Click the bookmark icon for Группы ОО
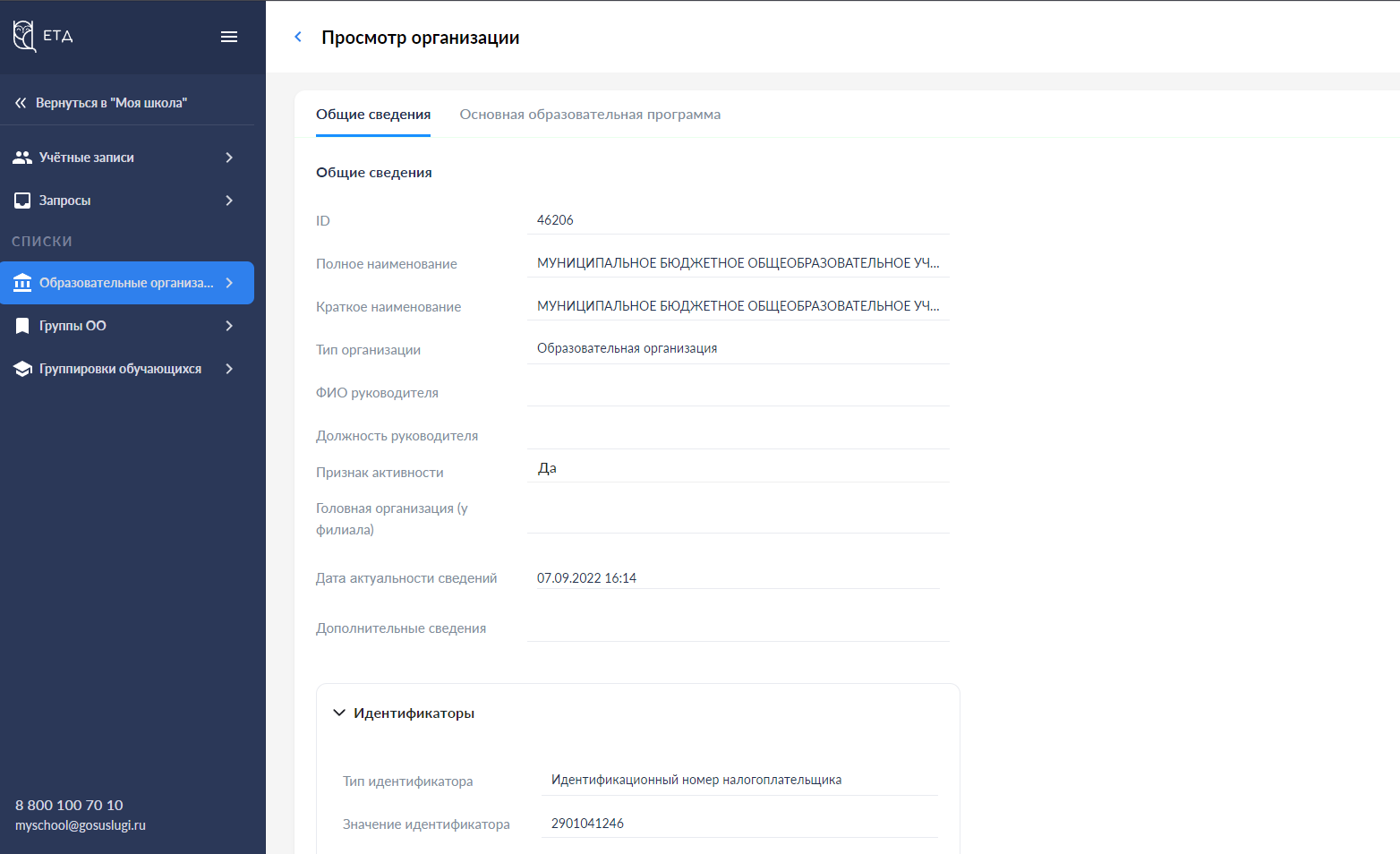Image resolution: width=1400 pixels, height=854 pixels. [x=22, y=326]
